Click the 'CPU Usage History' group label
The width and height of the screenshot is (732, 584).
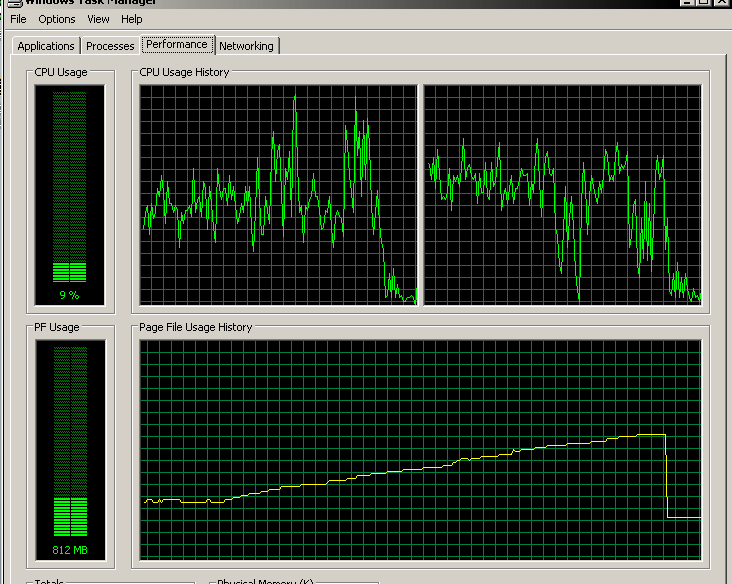(184, 72)
